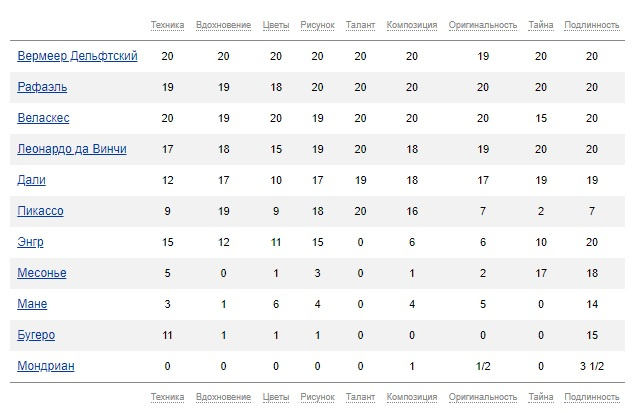636x413 pixels.
Task: Select the bottom Рисунок column header
Action: point(317,398)
